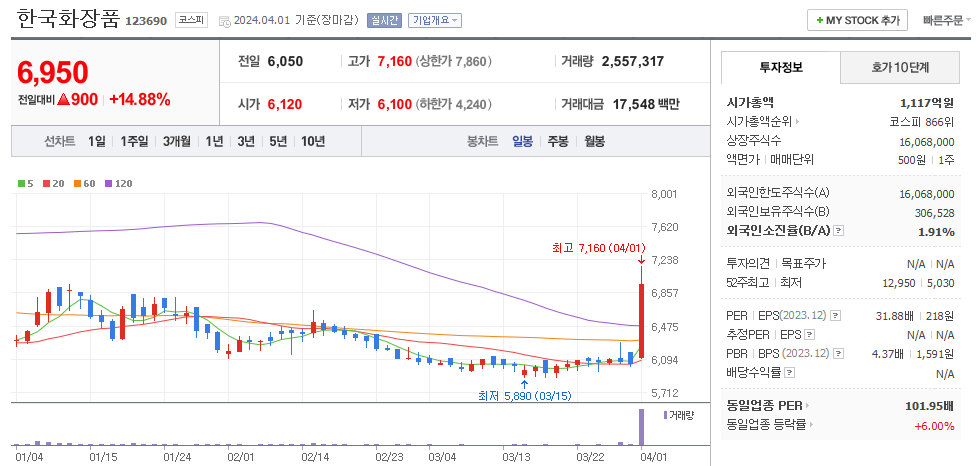Image resolution: width=978 pixels, height=466 pixels.
Task: Open the help icon next to PBR BPS (2023.12)
Action: [839, 354]
